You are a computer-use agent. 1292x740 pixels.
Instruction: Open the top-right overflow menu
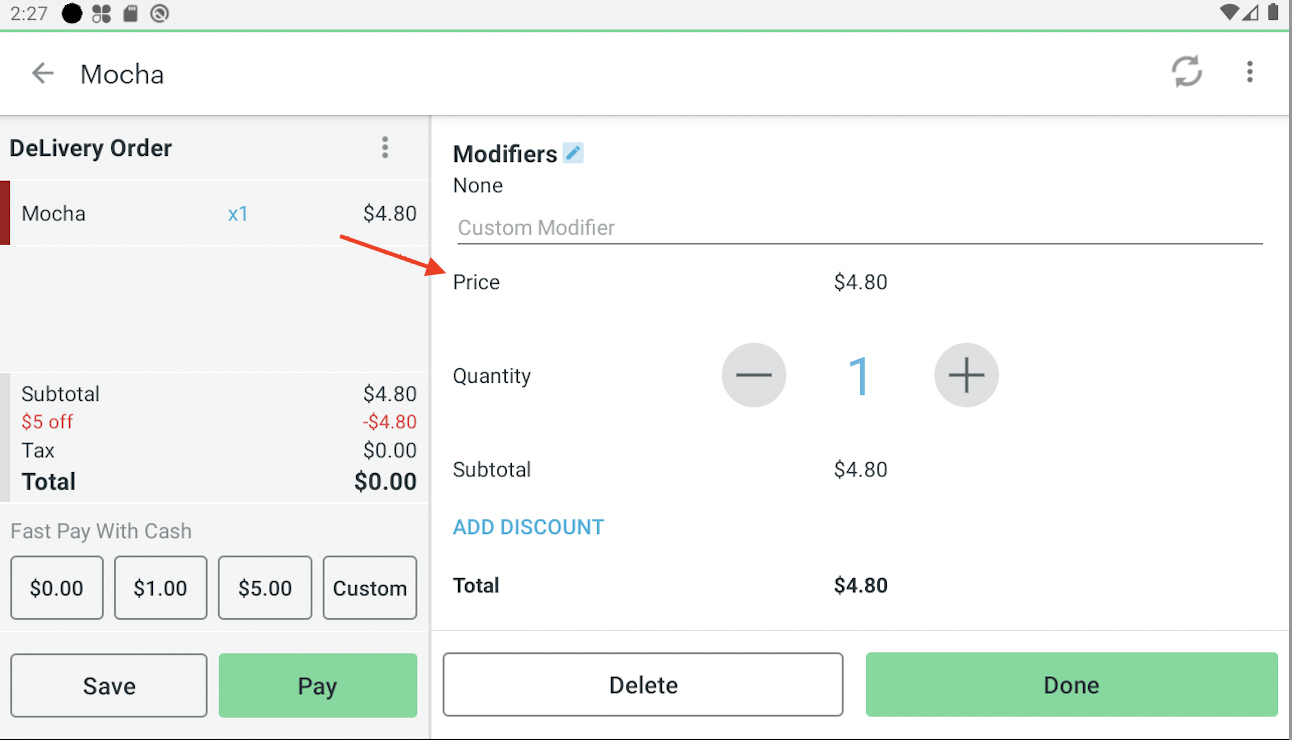point(1249,72)
